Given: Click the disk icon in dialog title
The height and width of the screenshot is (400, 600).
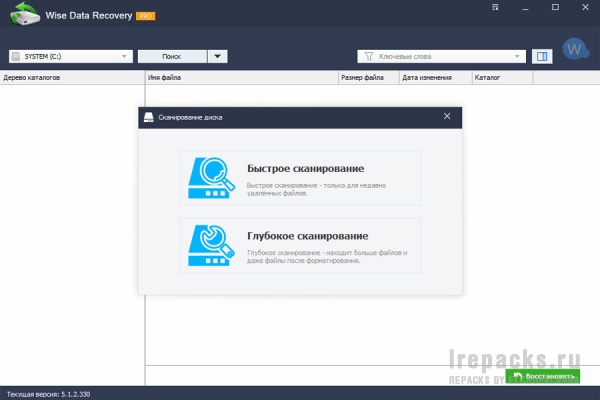Looking at the screenshot, I should [x=148, y=117].
